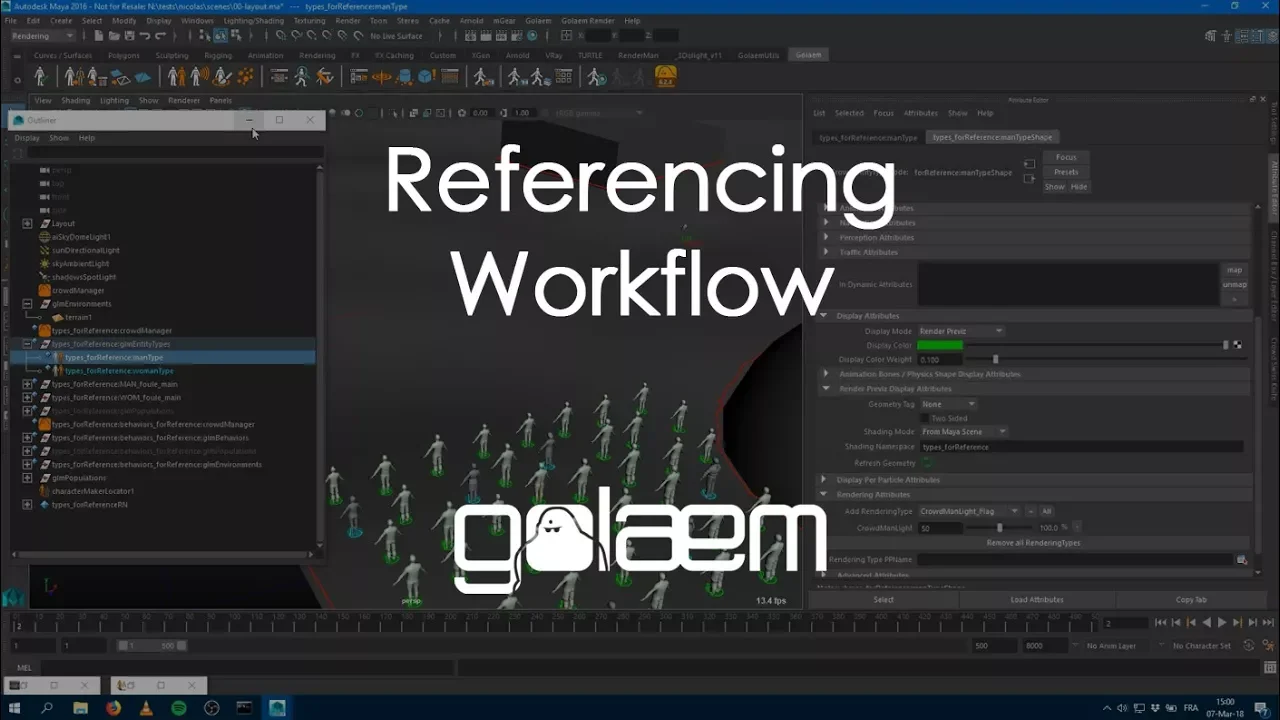Collapse types_forReference:glmEntityTypes in Outliner
1280x720 pixels.
point(27,344)
